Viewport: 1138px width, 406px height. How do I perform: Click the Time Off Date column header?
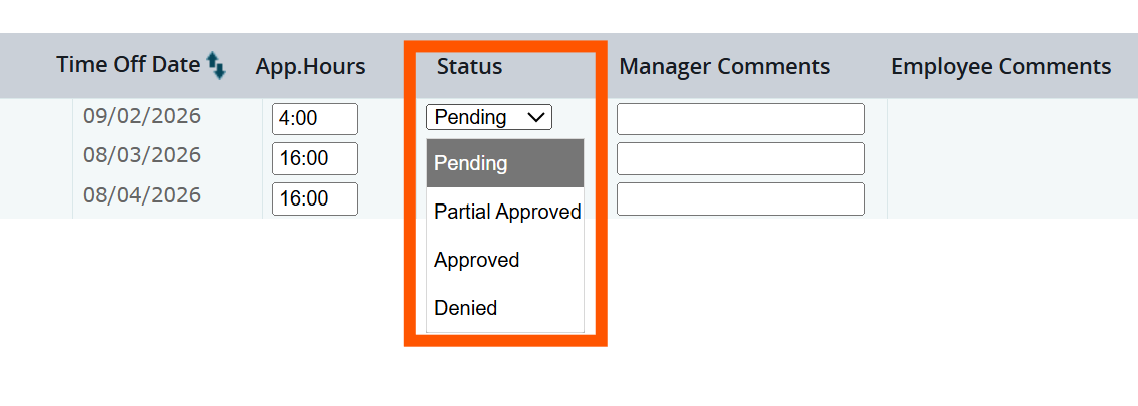[128, 65]
